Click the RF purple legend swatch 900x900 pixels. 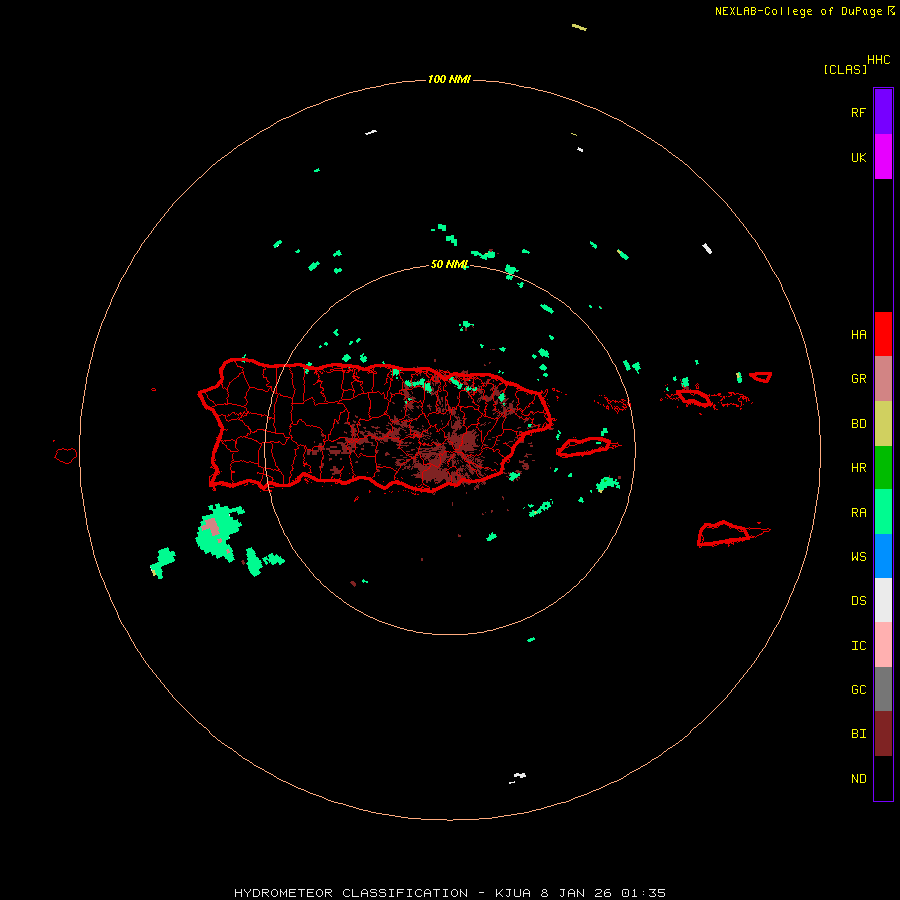point(883,112)
